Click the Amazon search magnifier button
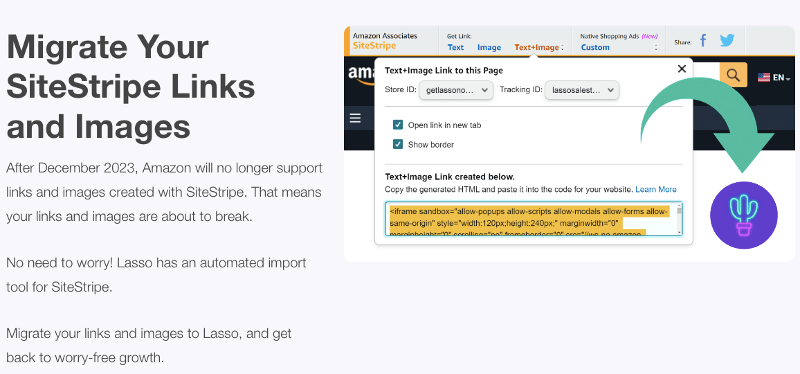The image size is (800, 374). point(733,75)
